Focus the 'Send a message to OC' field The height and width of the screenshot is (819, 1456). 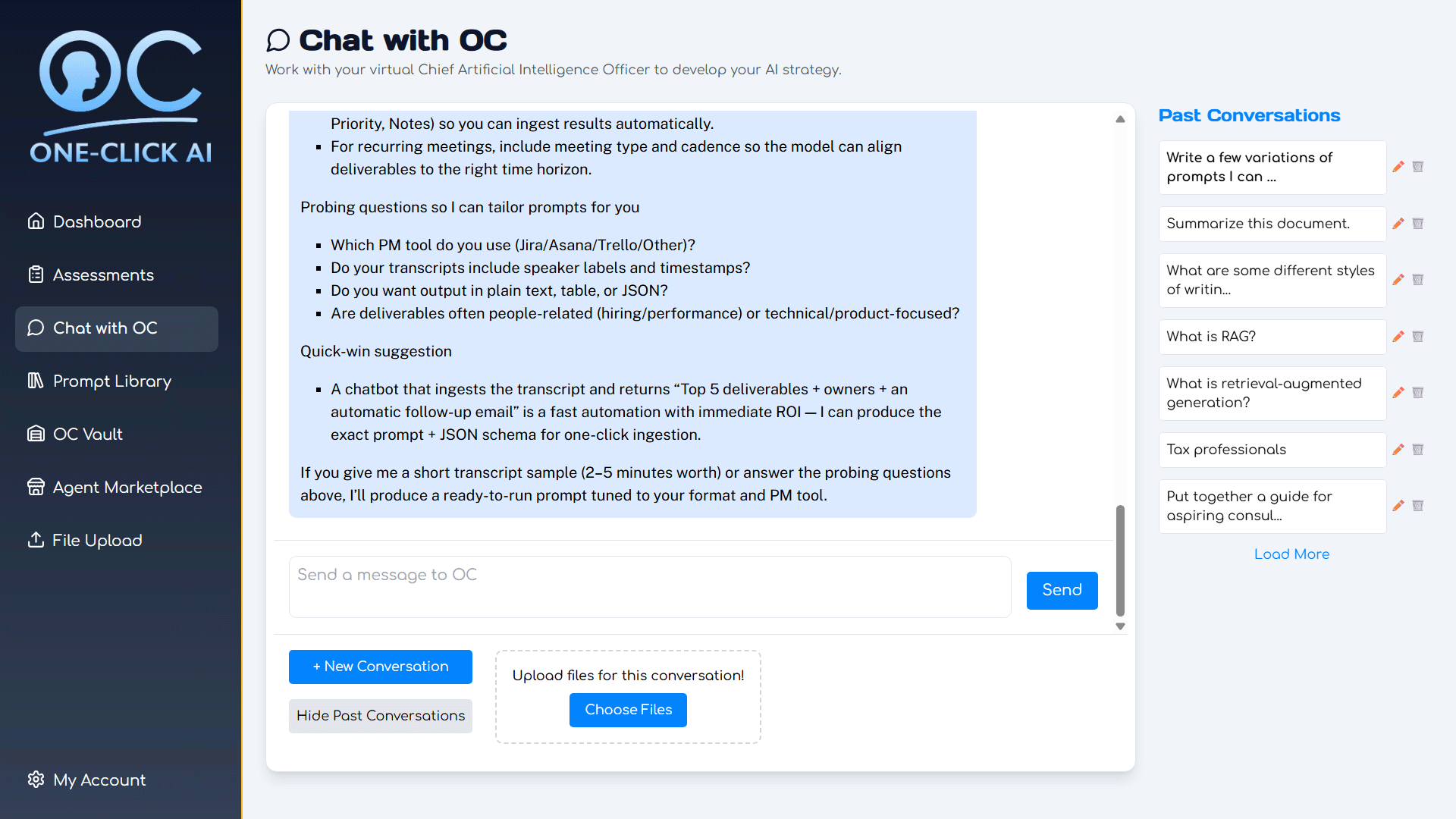650,587
